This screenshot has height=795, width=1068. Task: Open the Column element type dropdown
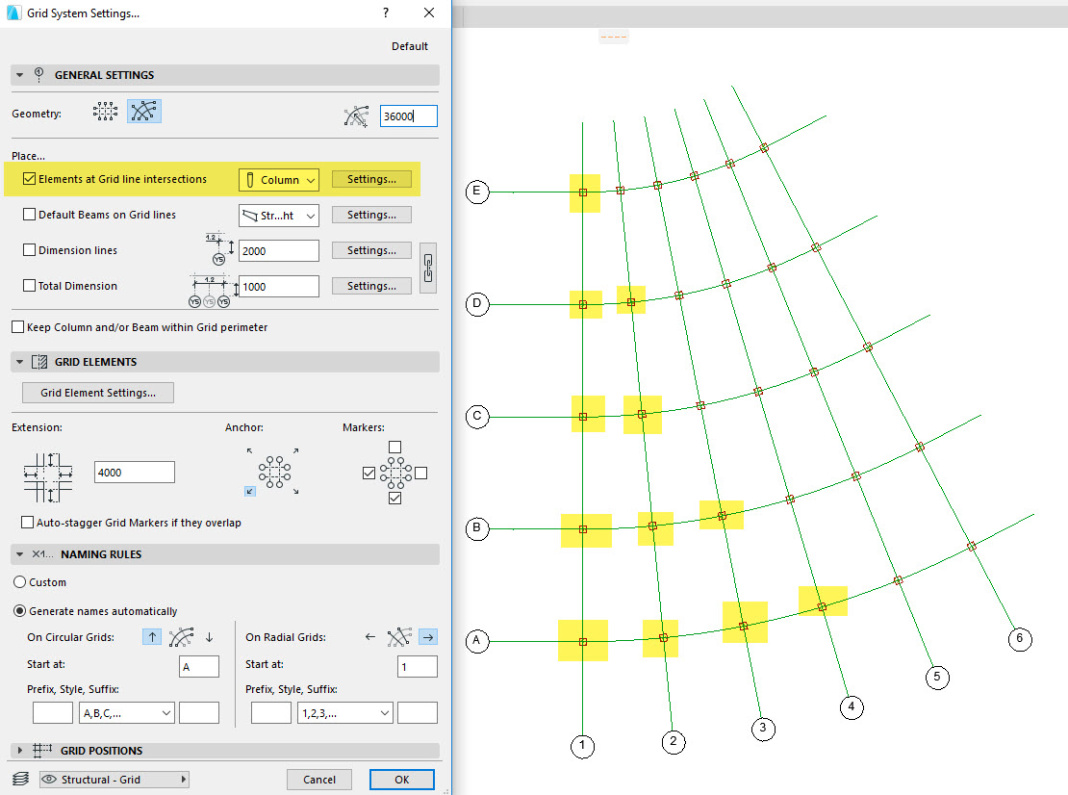pos(279,178)
